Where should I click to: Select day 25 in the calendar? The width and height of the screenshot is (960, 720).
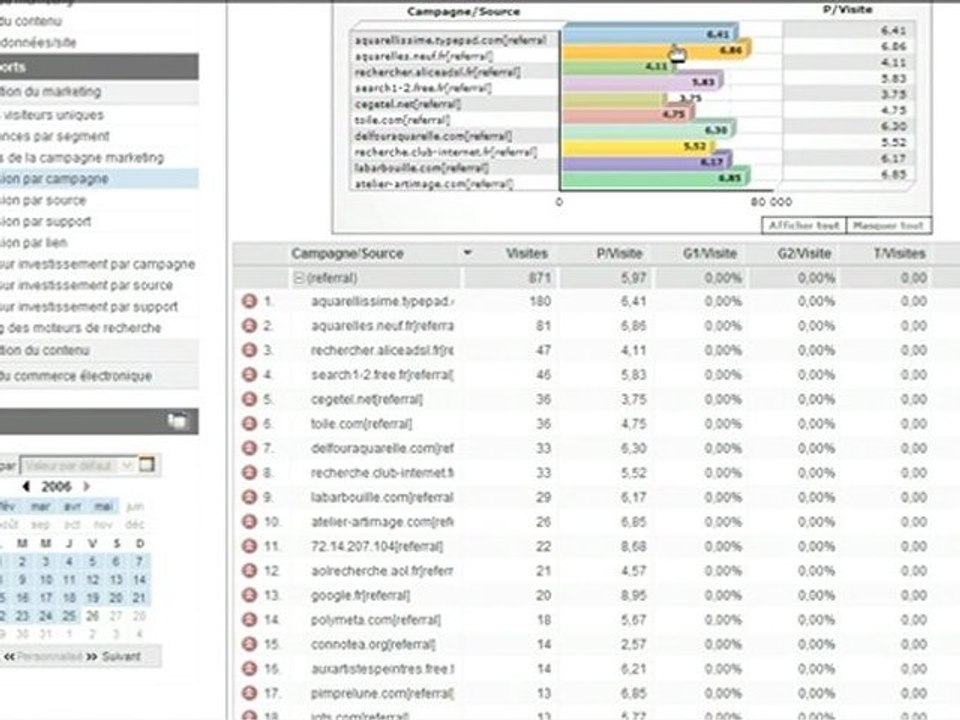coord(69,616)
